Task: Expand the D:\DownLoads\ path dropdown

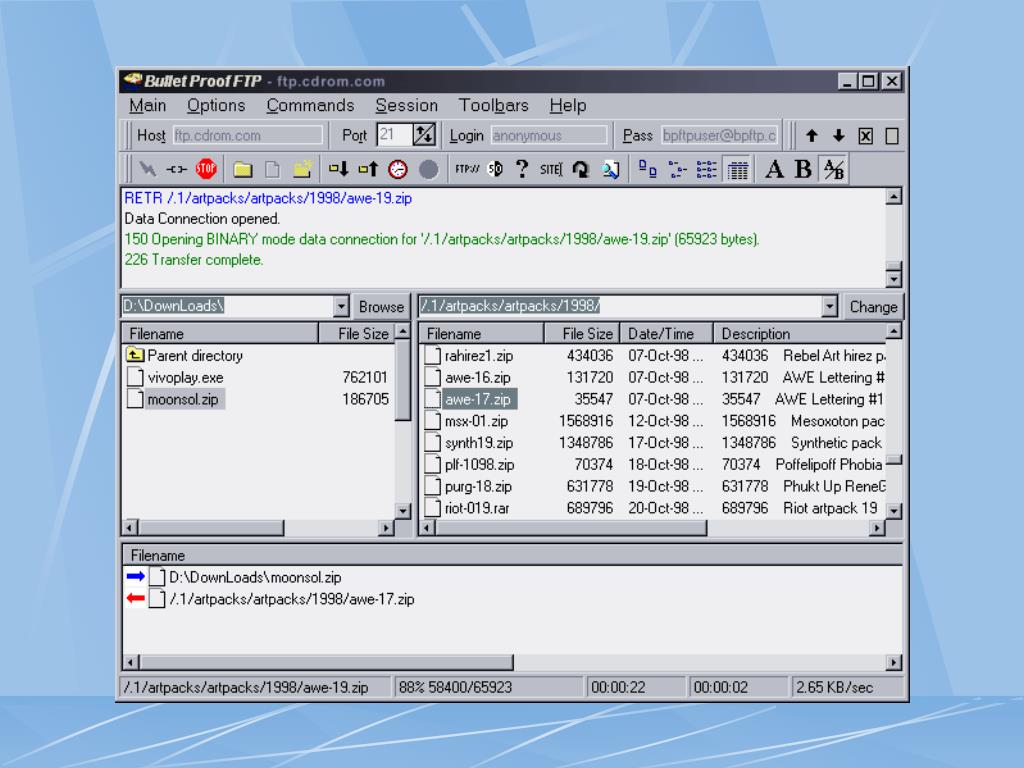Action: pyautogui.click(x=341, y=306)
